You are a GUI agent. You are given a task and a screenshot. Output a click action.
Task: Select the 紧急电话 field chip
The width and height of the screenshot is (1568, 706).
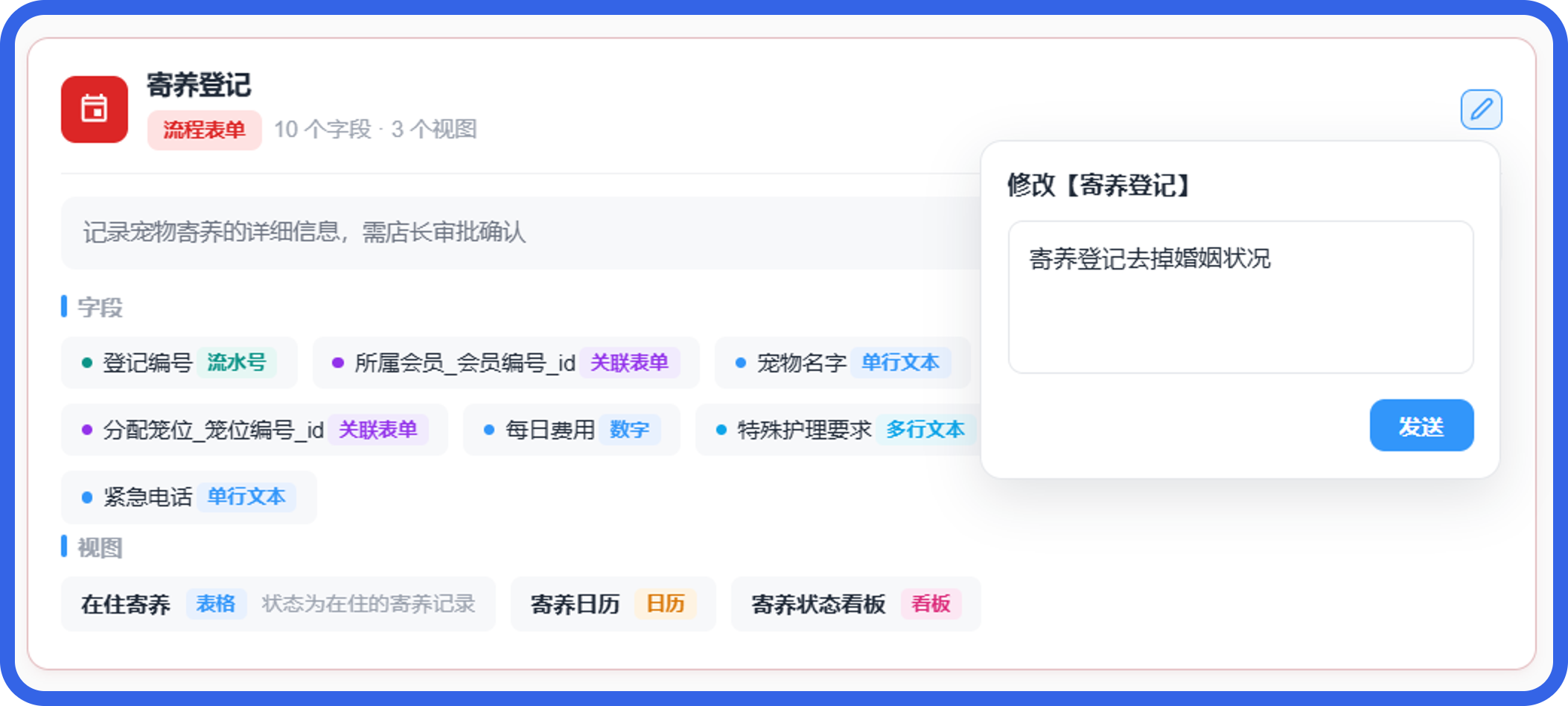(189, 497)
